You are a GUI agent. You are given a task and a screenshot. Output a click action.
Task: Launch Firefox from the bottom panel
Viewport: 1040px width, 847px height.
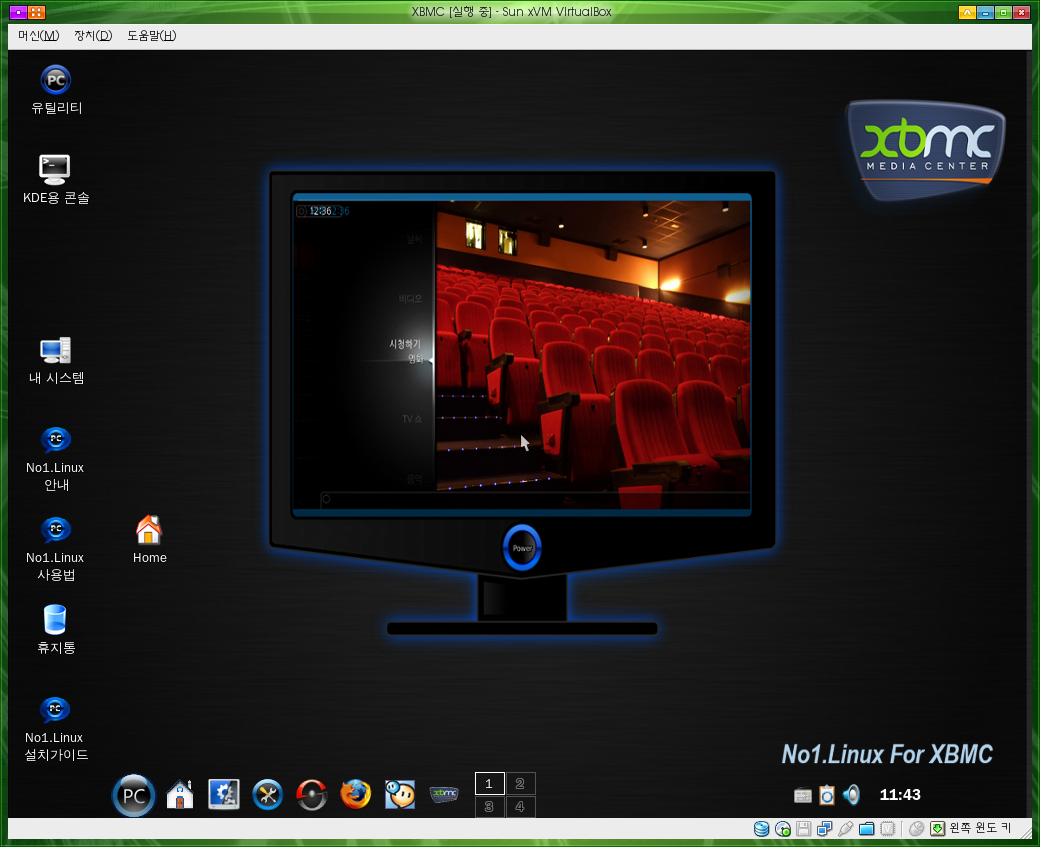coord(356,794)
